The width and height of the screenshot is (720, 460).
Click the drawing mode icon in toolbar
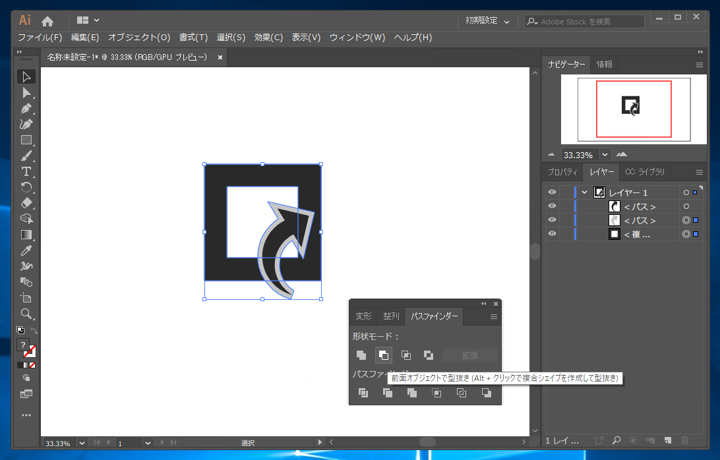(x=26, y=378)
